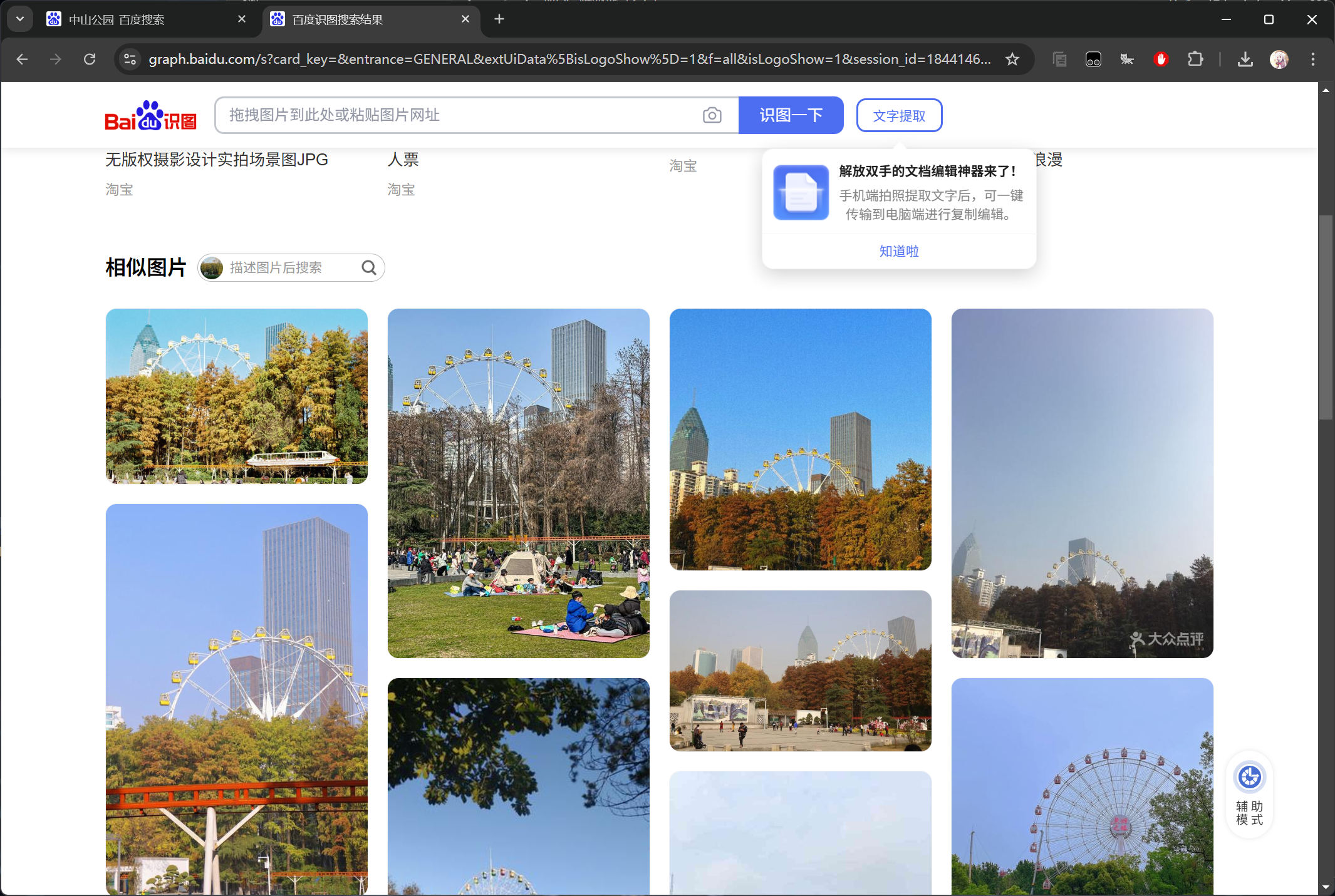Click the red hand adblock extension icon
1335x896 pixels.
click(1161, 59)
